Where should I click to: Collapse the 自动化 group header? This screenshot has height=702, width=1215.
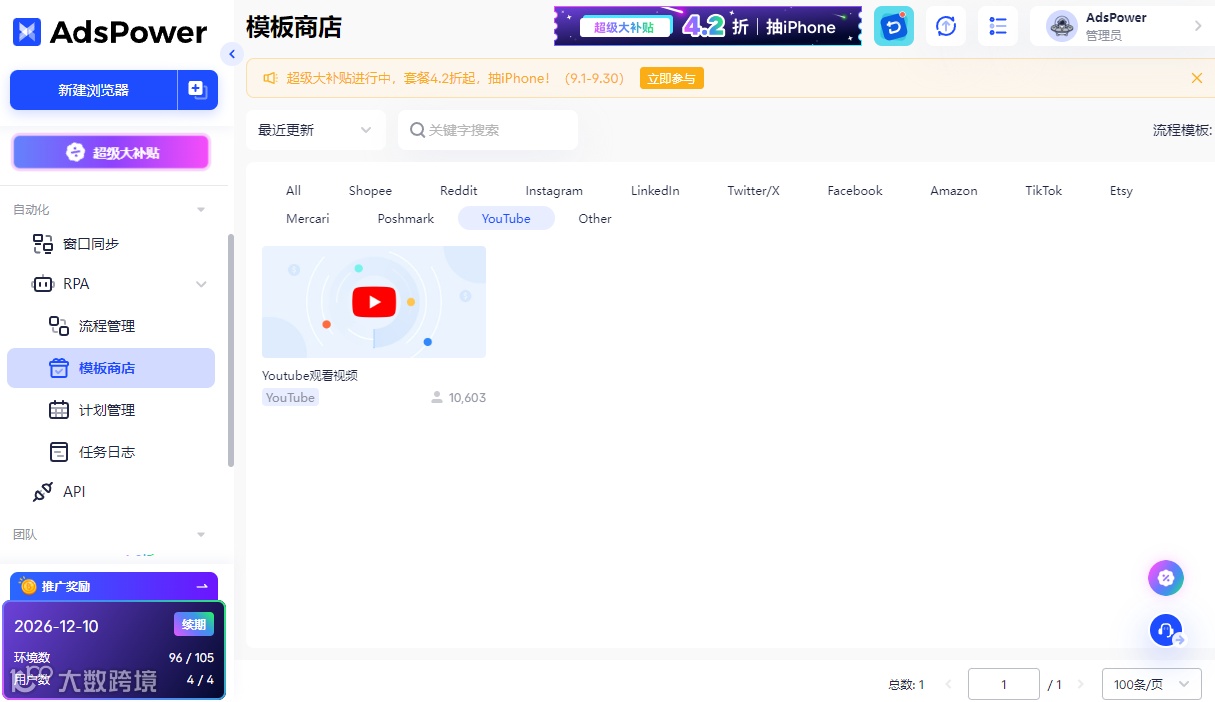point(201,210)
